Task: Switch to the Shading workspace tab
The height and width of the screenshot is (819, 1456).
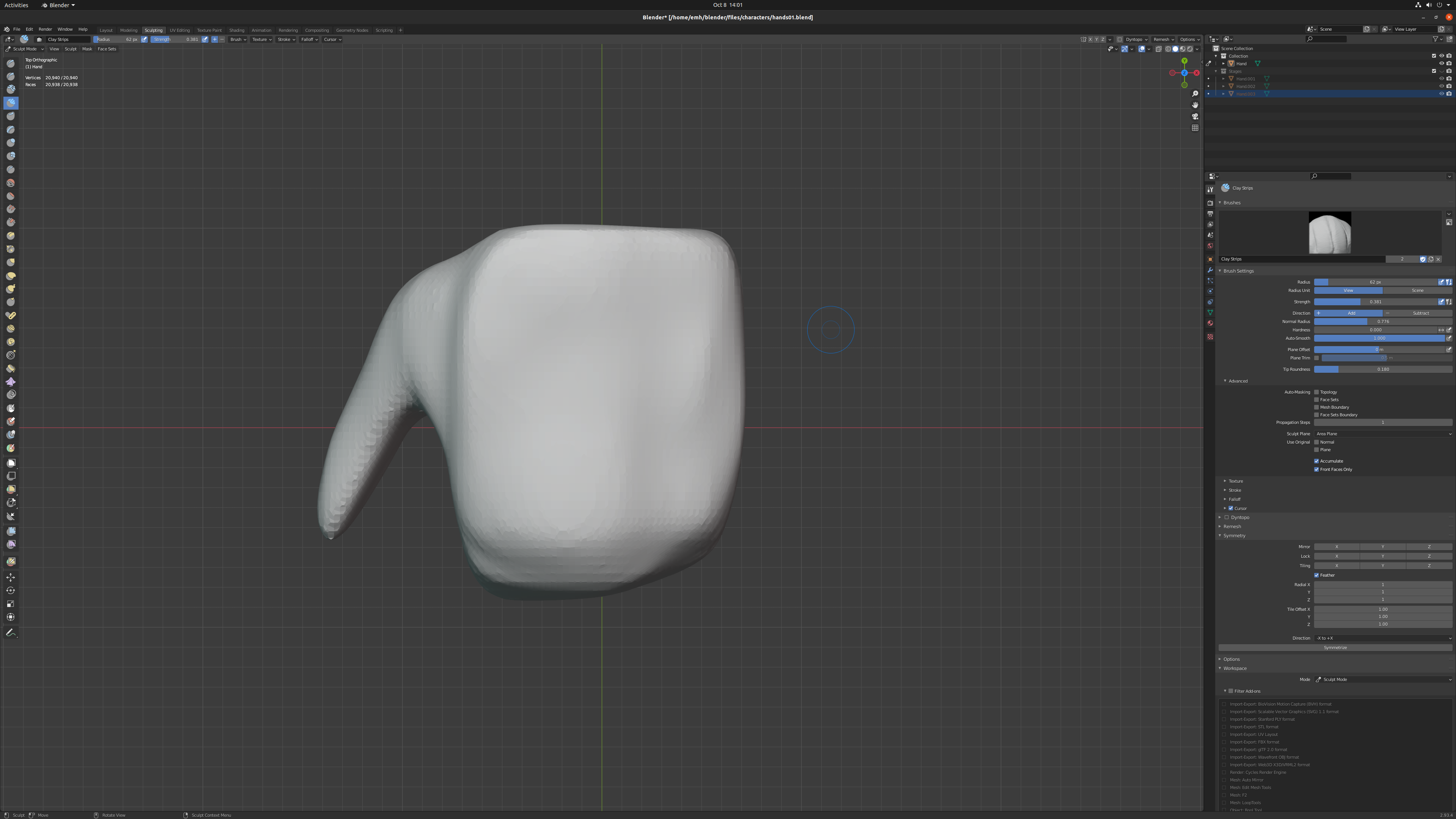Action: click(x=237, y=30)
